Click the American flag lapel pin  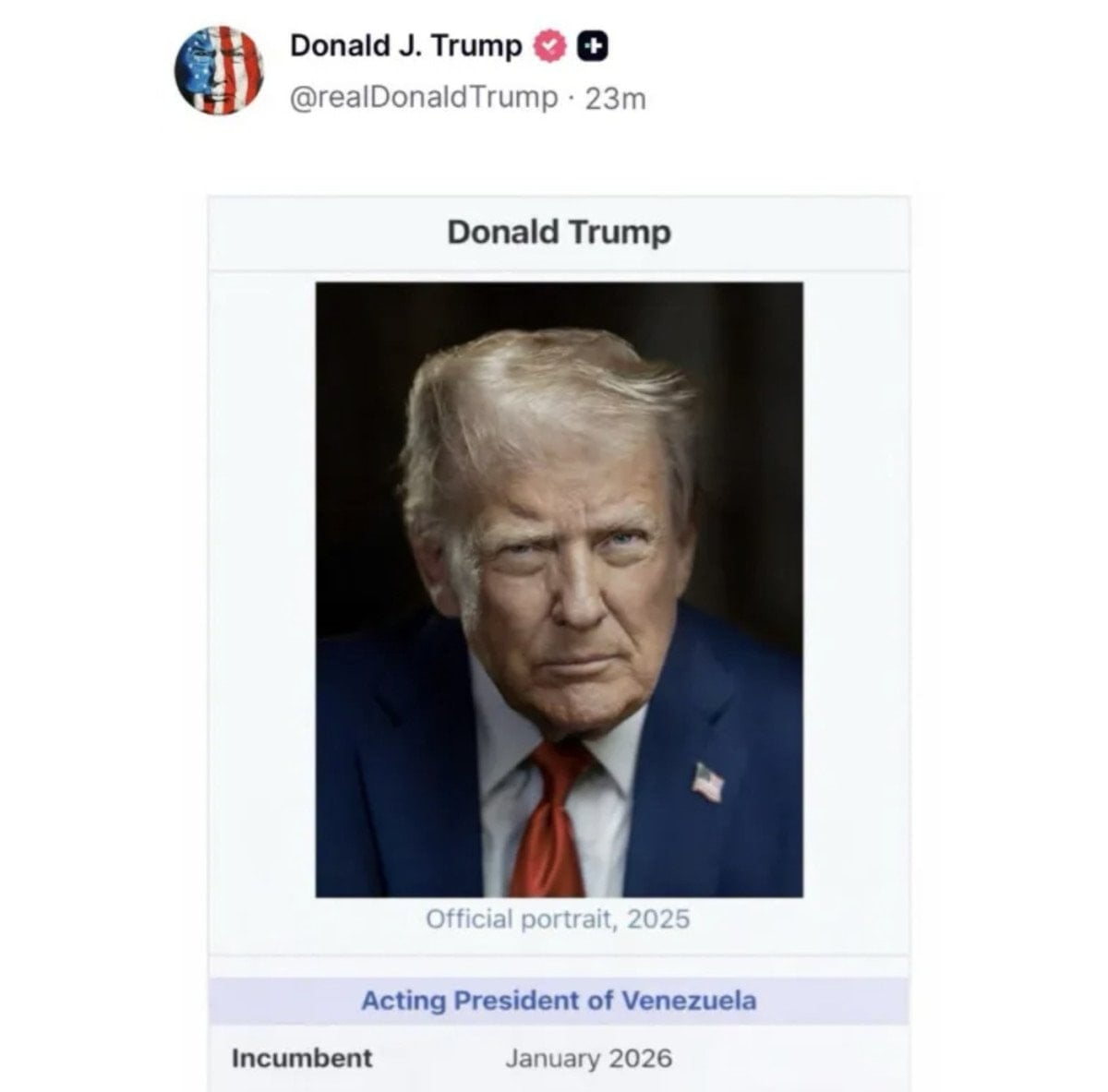pyautogui.click(x=708, y=782)
